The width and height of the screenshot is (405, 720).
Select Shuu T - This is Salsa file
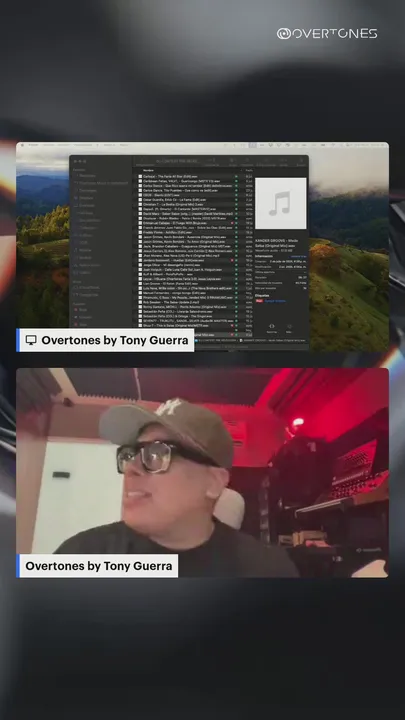pos(195,325)
